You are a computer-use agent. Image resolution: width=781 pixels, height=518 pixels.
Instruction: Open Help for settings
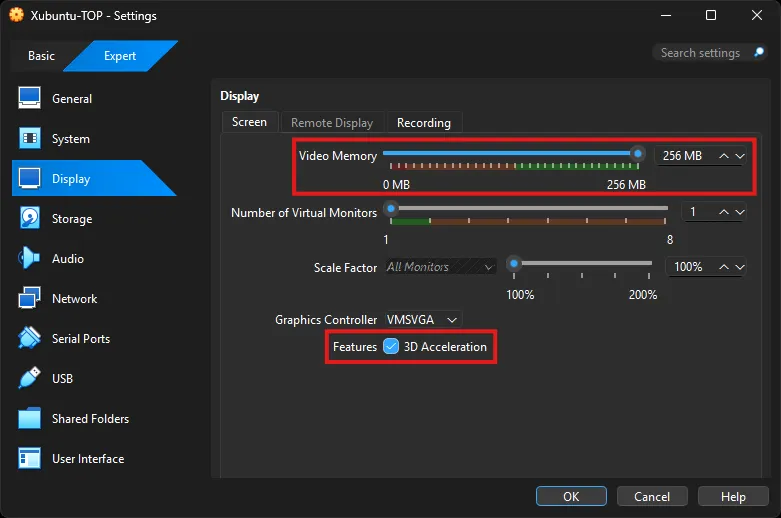click(x=733, y=497)
